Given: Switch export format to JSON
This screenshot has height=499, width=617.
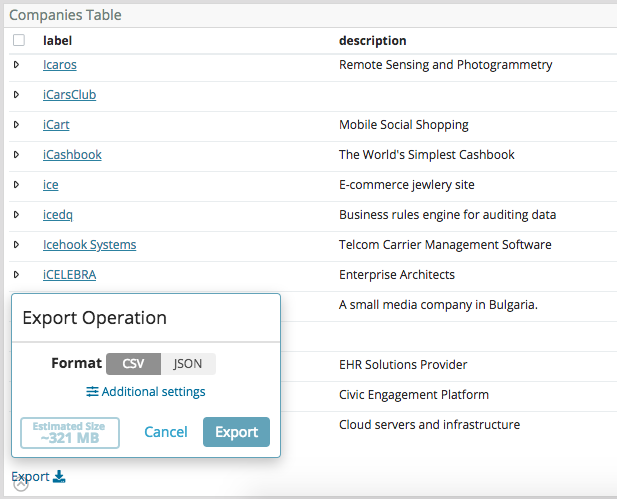Looking at the screenshot, I should [188, 364].
